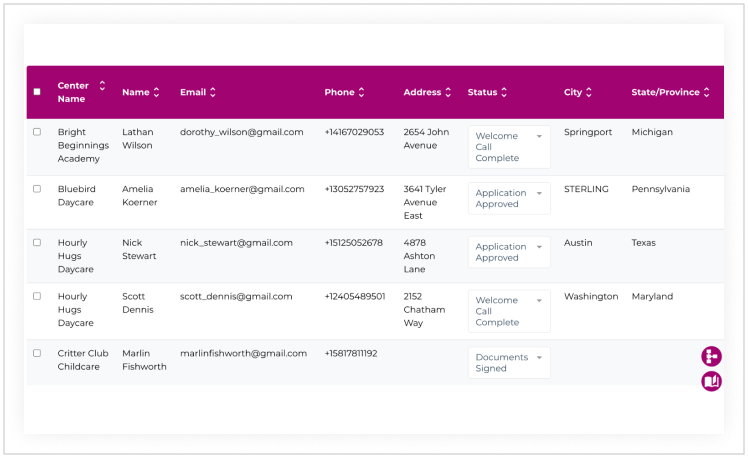
Task: Click the city Springport
Action: [588, 132]
